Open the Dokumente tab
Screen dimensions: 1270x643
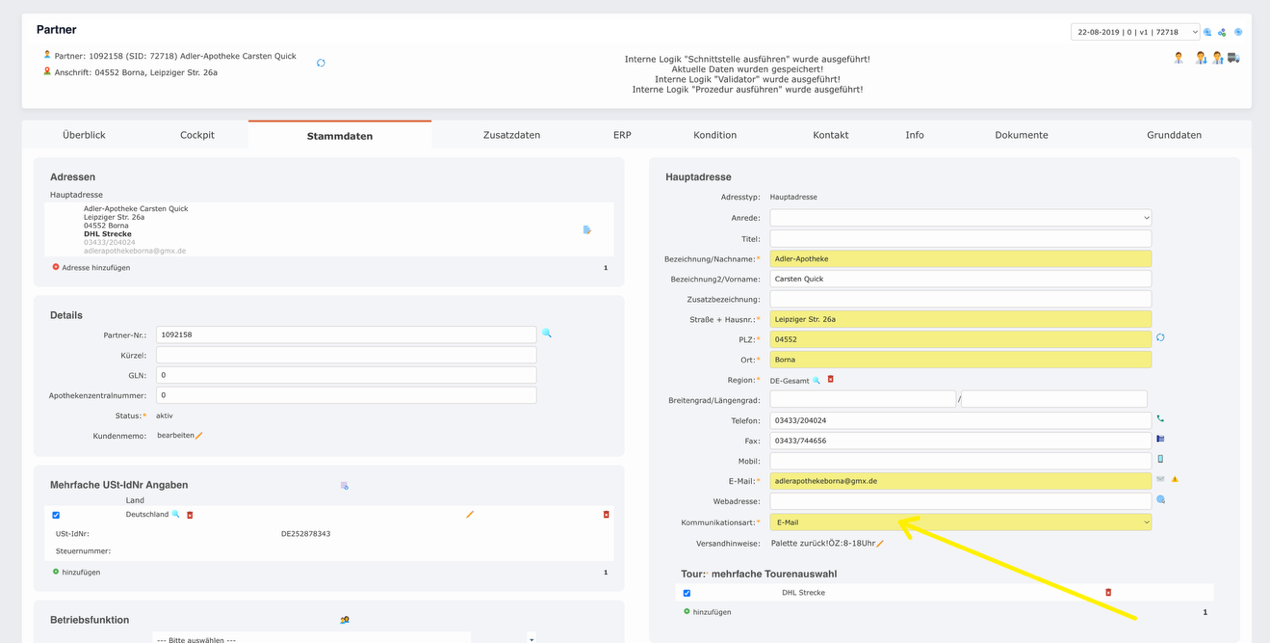1021,134
